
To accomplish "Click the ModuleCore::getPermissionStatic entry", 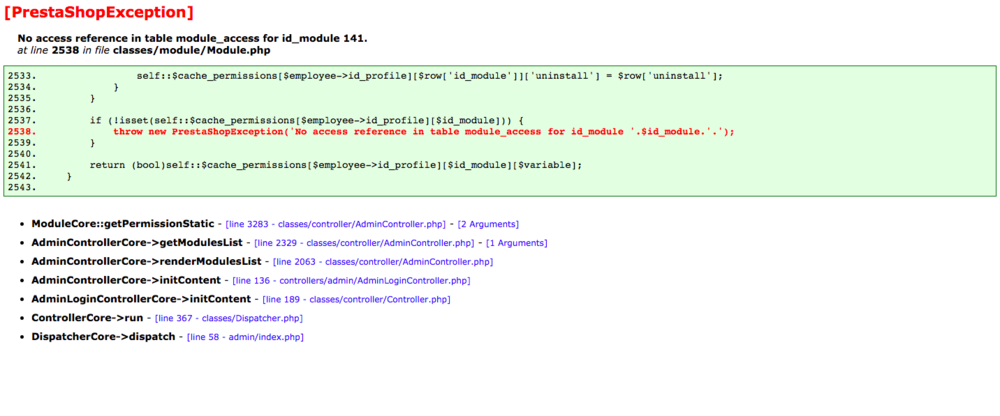I will click(x=122, y=224).
